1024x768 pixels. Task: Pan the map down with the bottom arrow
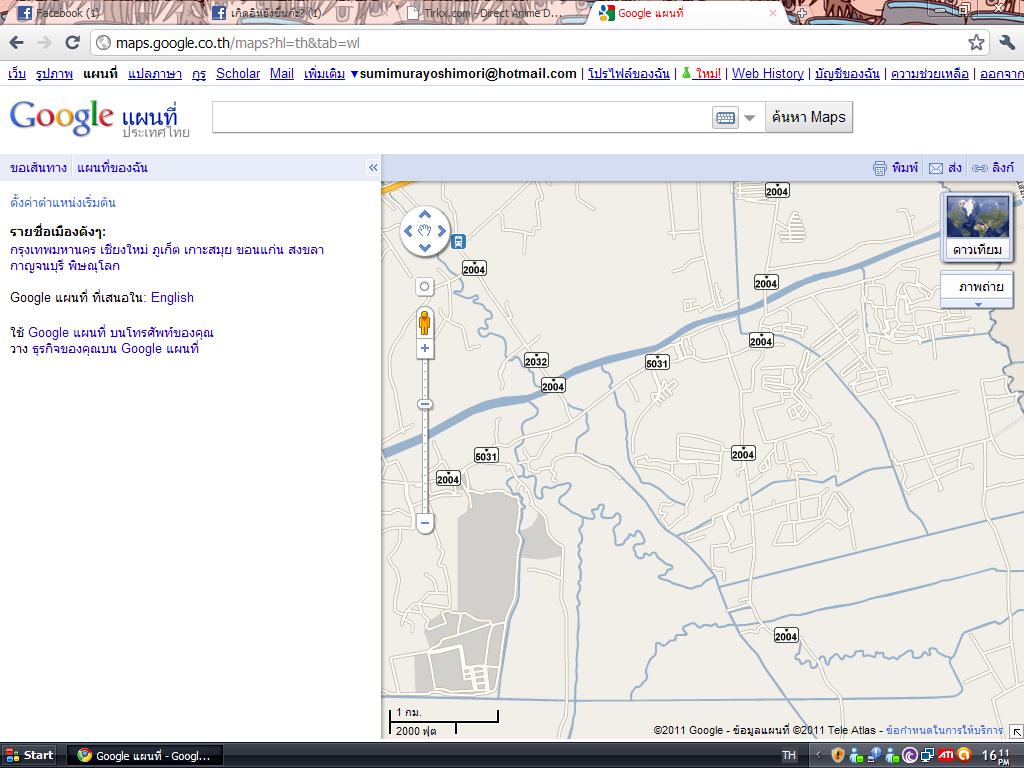pyautogui.click(x=424, y=247)
